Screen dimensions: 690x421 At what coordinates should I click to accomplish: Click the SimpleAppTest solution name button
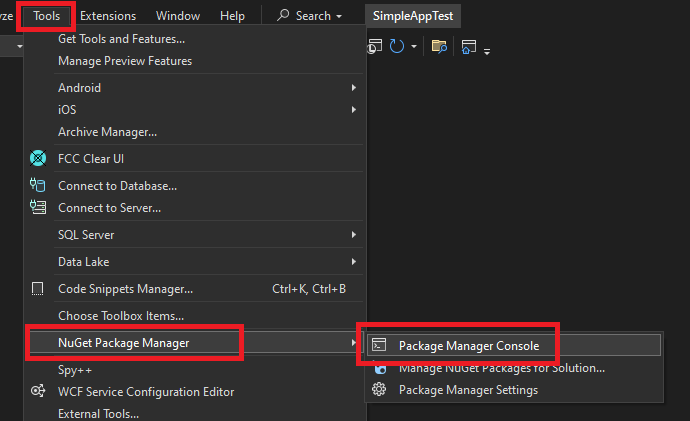tap(413, 16)
